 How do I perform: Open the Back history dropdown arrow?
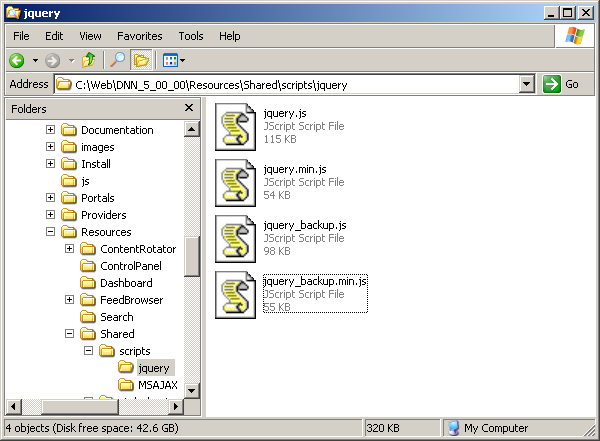click(35, 60)
